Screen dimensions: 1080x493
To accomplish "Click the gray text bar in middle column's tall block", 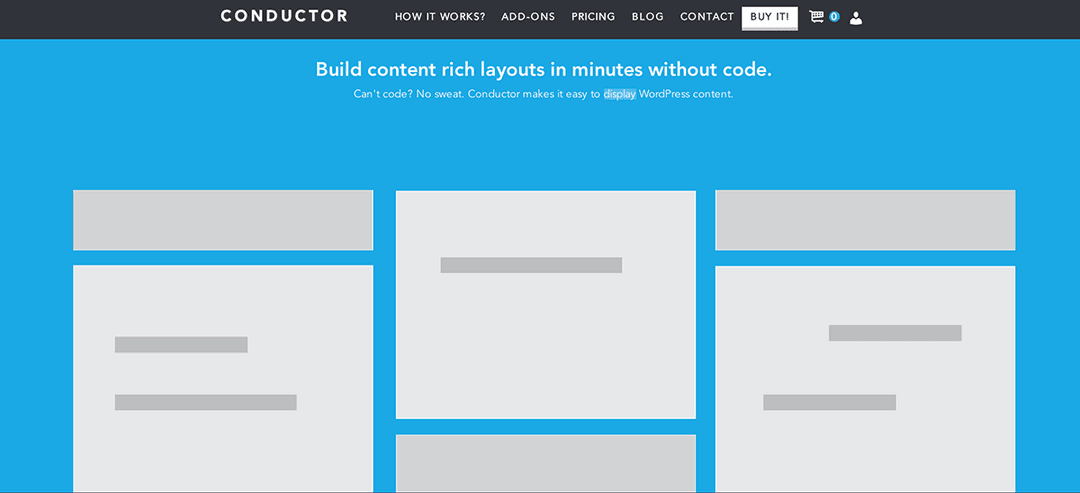I will pos(531,265).
